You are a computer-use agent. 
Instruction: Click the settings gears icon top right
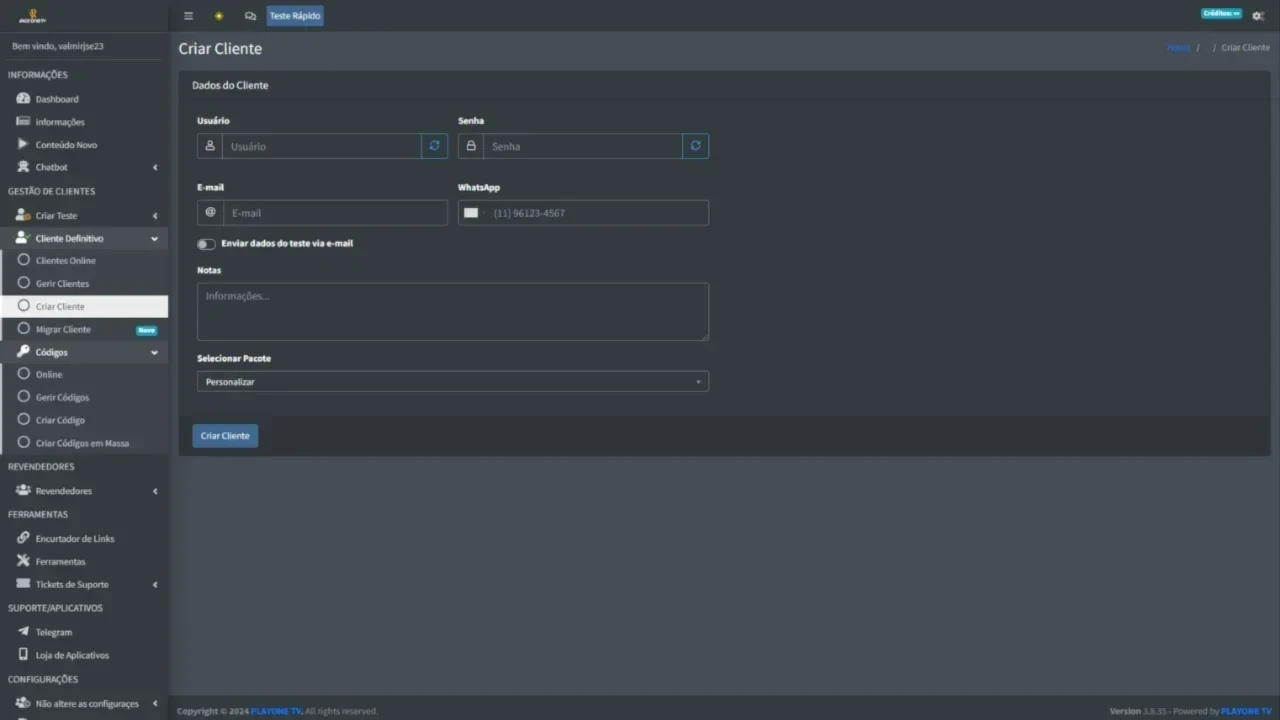[1258, 16]
